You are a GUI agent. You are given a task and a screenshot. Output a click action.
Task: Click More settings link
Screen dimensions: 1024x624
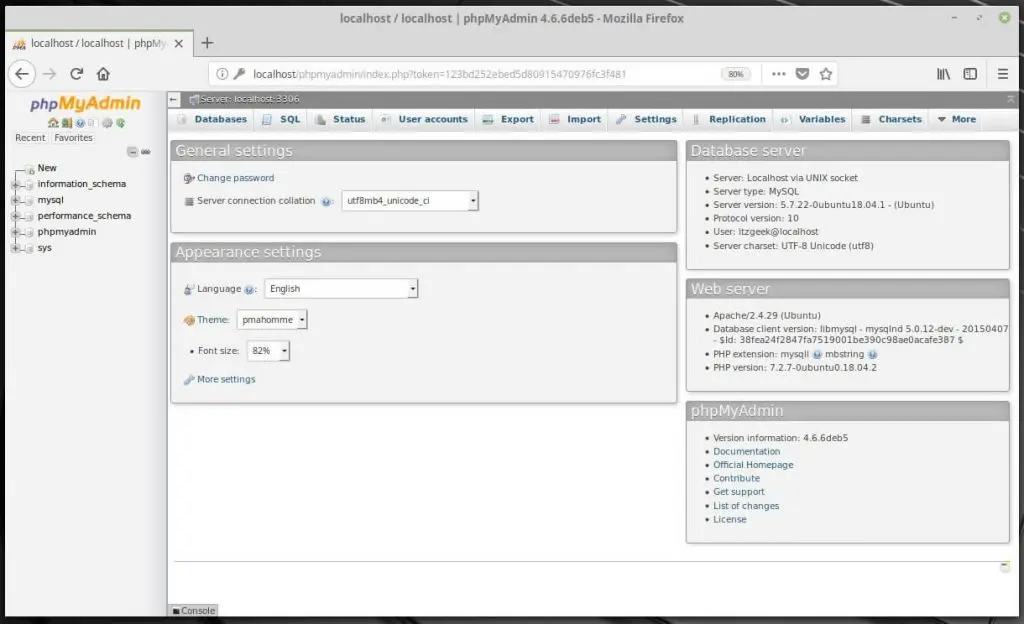click(226, 379)
